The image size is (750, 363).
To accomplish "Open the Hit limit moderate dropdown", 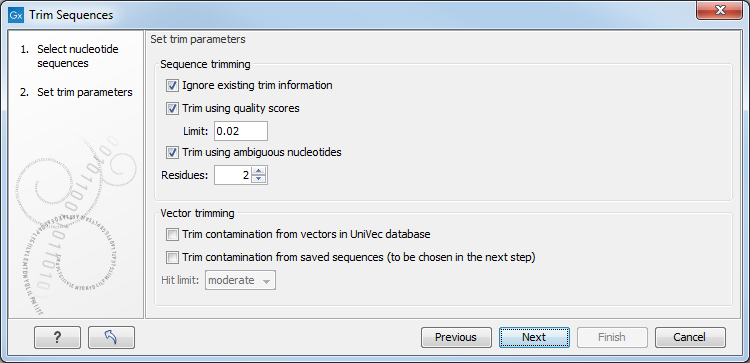I will tap(241, 280).
